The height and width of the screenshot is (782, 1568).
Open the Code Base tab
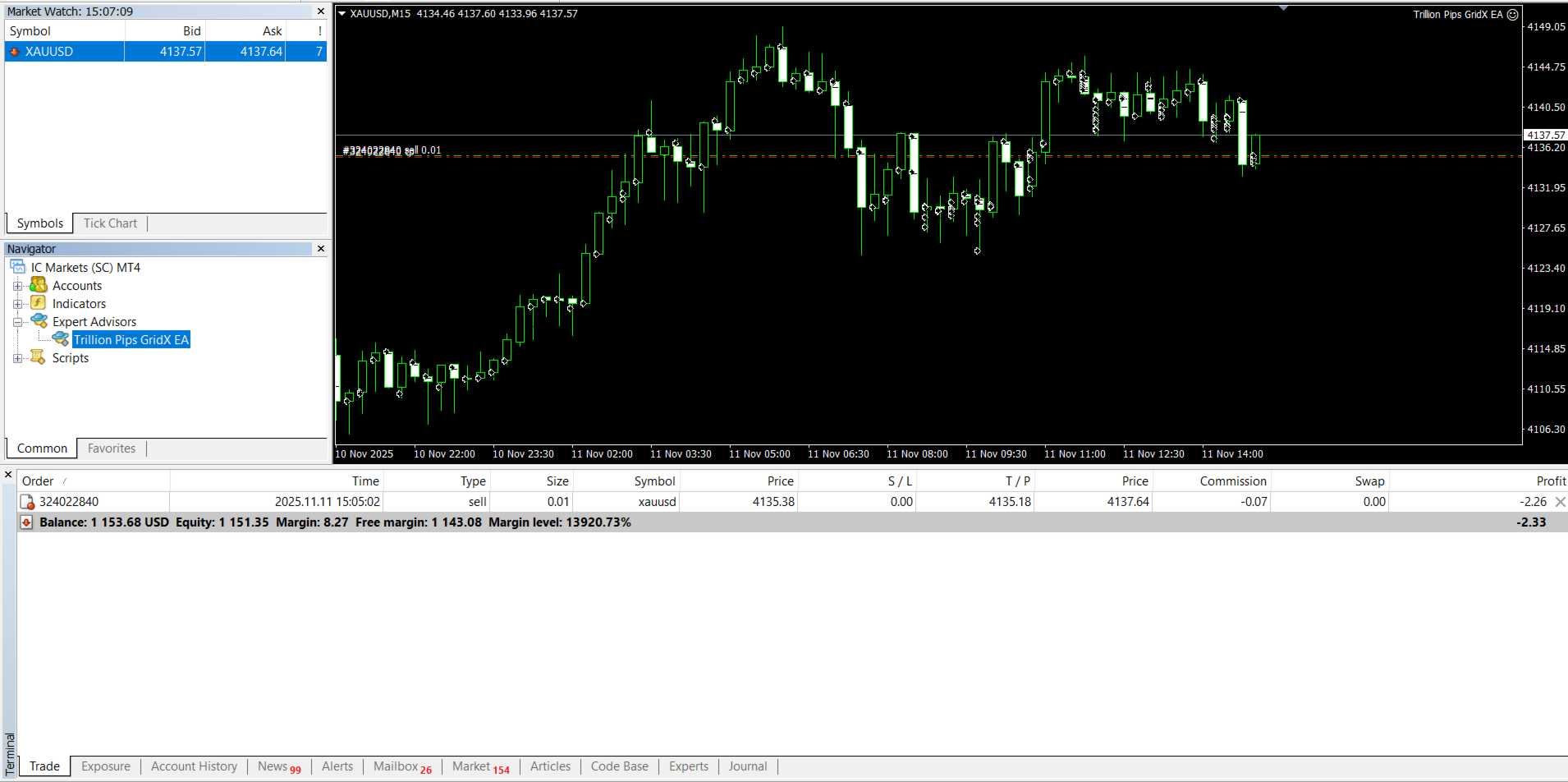(619, 766)
